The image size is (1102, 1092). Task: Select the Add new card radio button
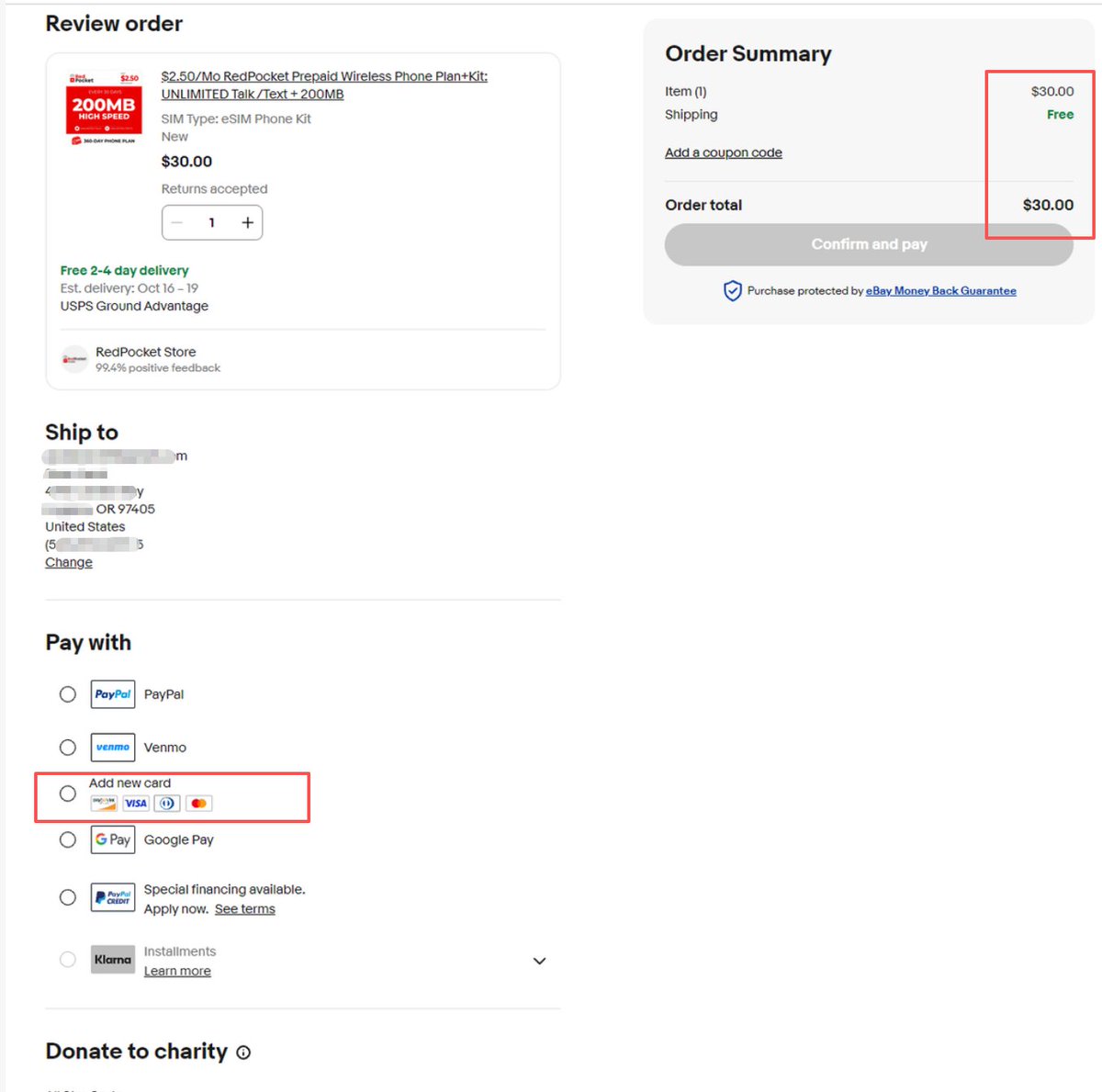[68, 794]
